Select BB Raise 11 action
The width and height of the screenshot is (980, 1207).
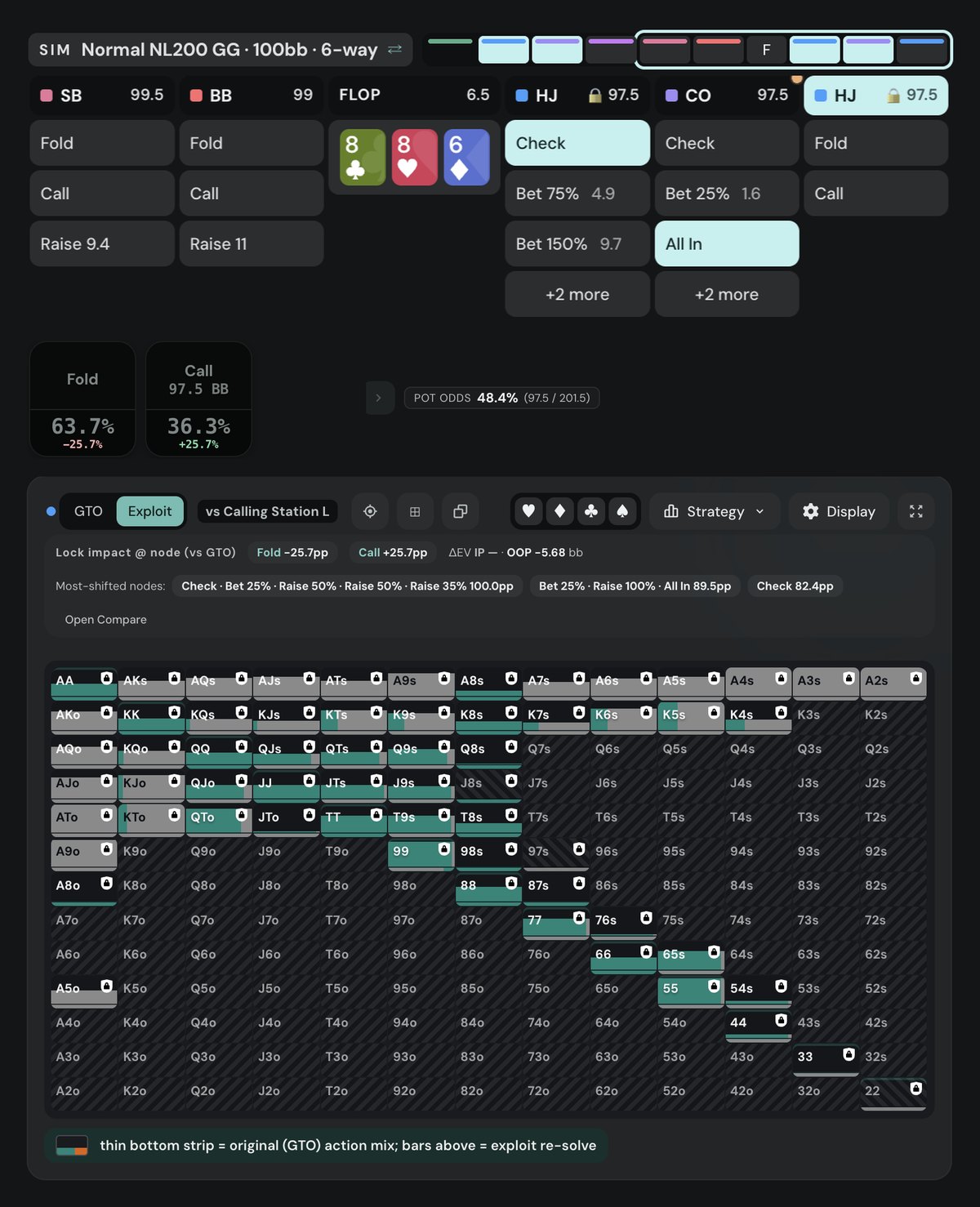point(252,243)
